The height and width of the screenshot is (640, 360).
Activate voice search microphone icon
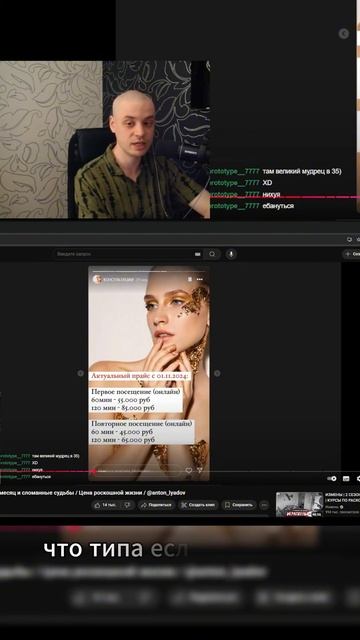(x=231, y=254)
